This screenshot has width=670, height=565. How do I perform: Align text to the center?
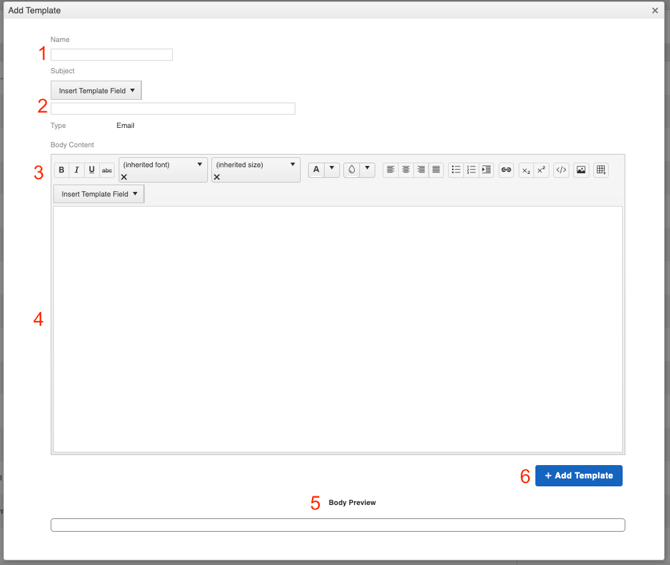point(406,170)
